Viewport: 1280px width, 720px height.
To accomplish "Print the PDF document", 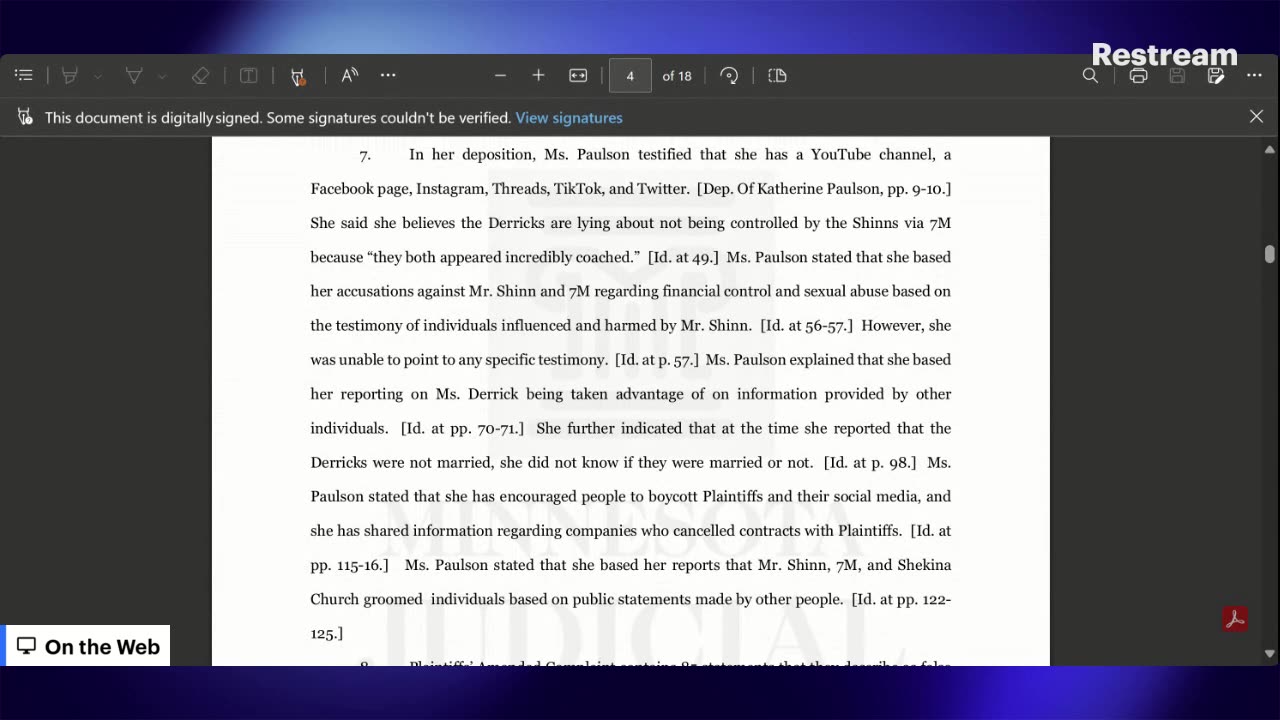I will point(1138,75).
